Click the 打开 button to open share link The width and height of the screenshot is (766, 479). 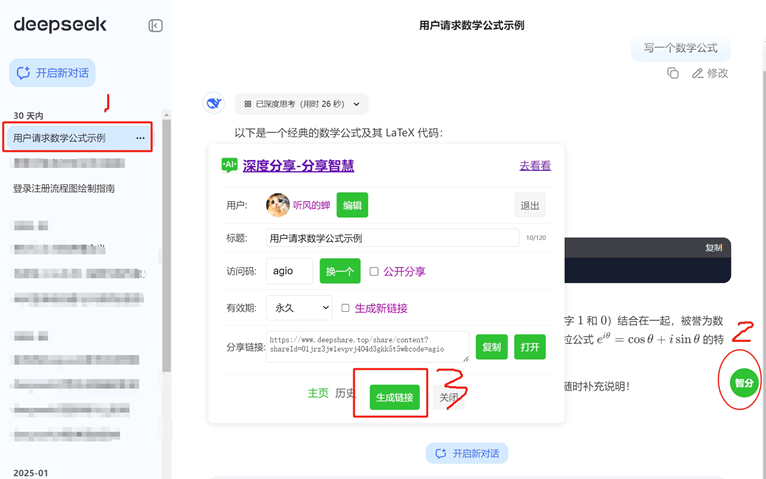click(x=529, y=347)
